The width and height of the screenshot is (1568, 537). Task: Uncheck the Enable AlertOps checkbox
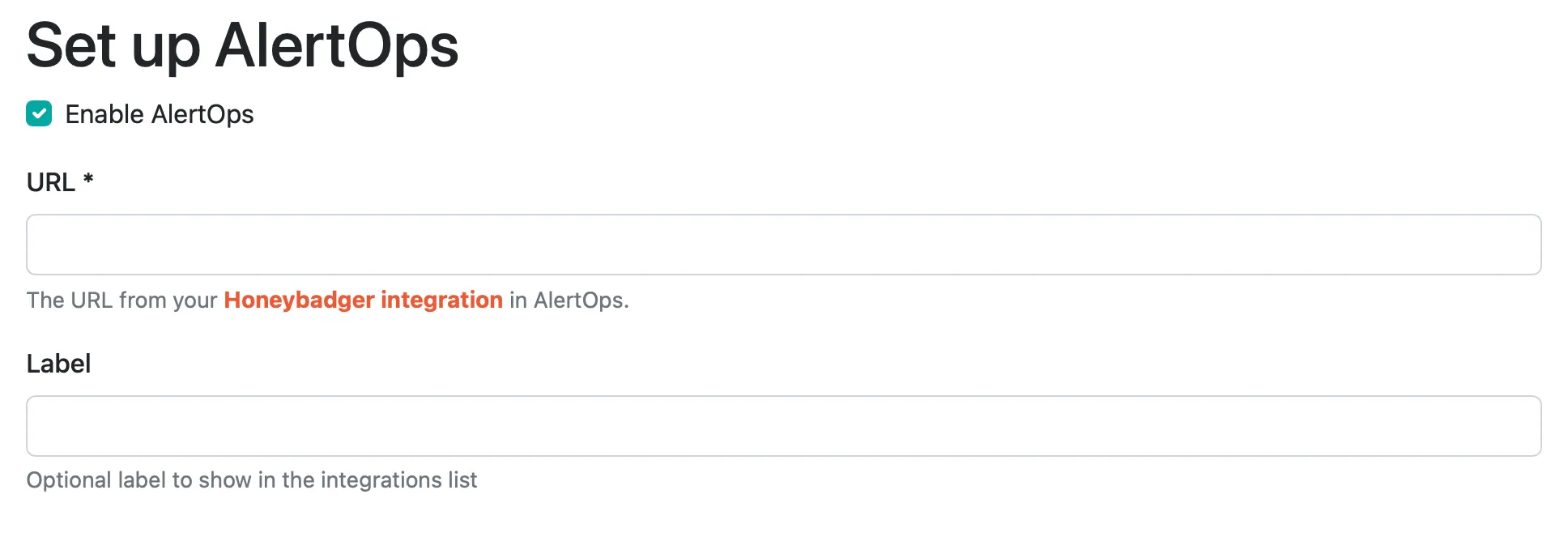pyautogui.click(x=39, y=114)
